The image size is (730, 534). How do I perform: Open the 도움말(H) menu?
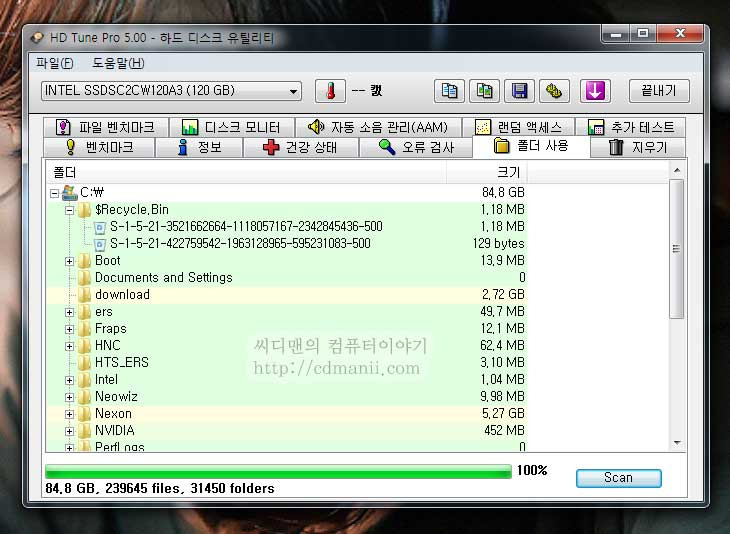point(118,63)
